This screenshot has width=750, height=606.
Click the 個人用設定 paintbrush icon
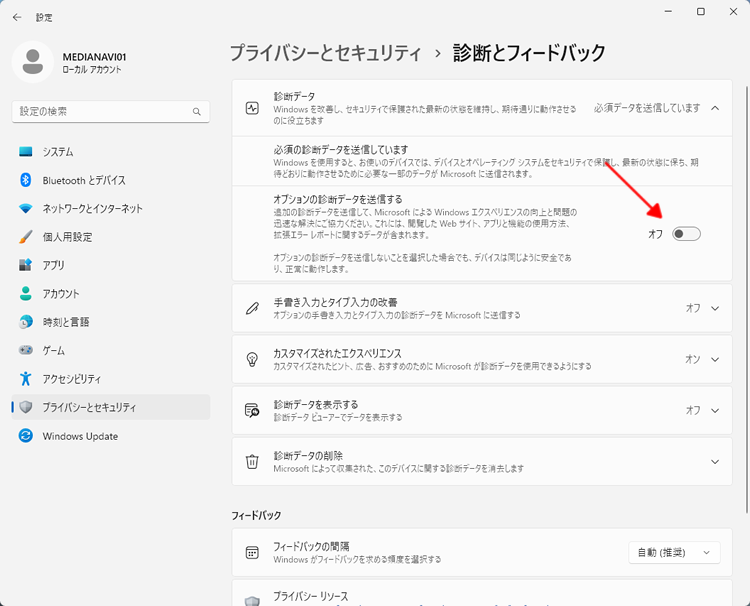[x=25, y=237]
